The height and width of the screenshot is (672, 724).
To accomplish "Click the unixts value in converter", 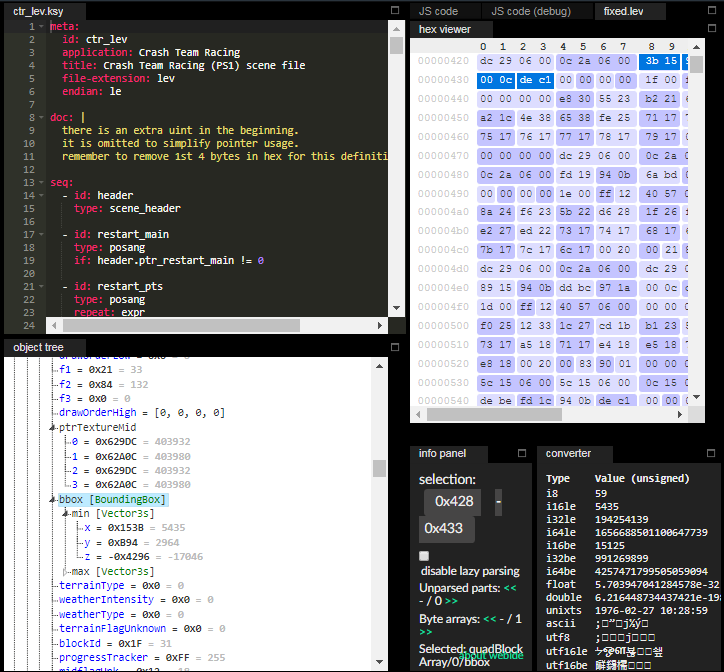I will (x=651, y=611).
